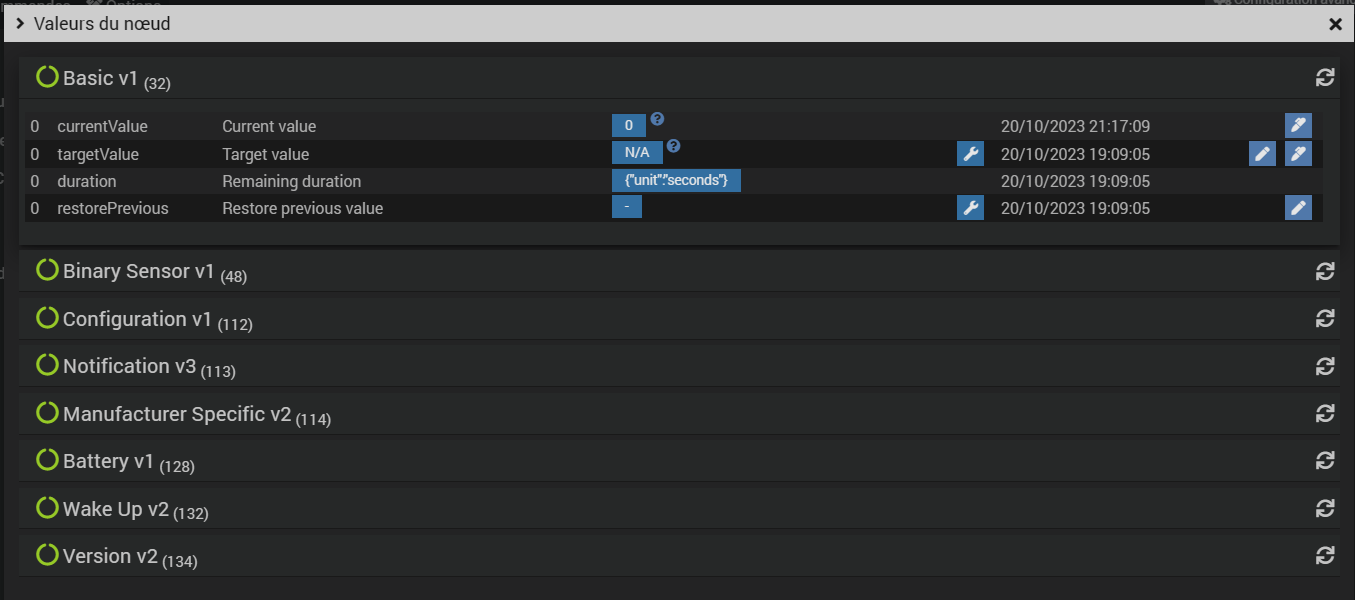Expand the Version v2 section
The height and width of the screenshot is (600, 1355).
pos(110,556)
